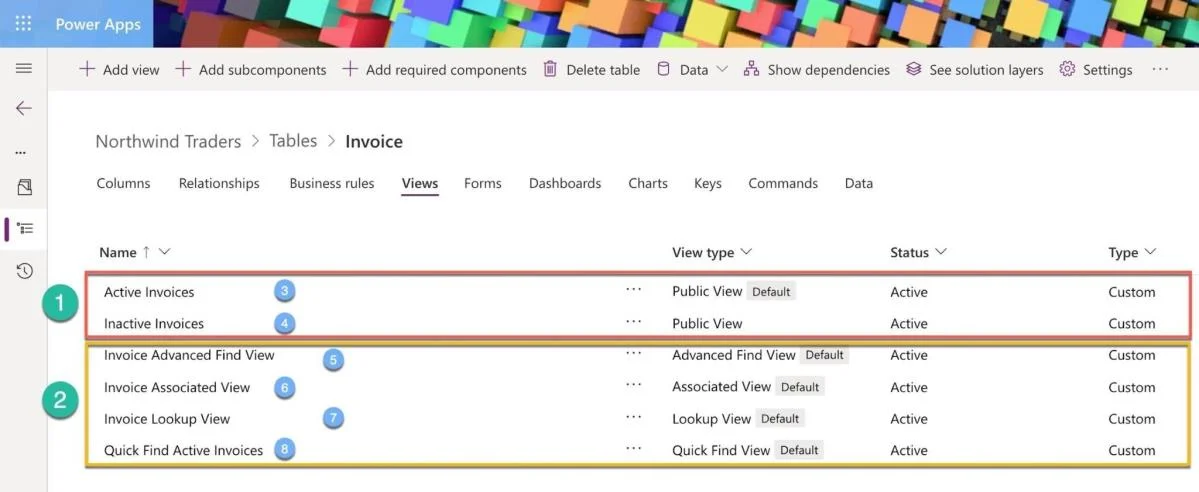Open more options for Invoice Lookup View

coord(633,418)
